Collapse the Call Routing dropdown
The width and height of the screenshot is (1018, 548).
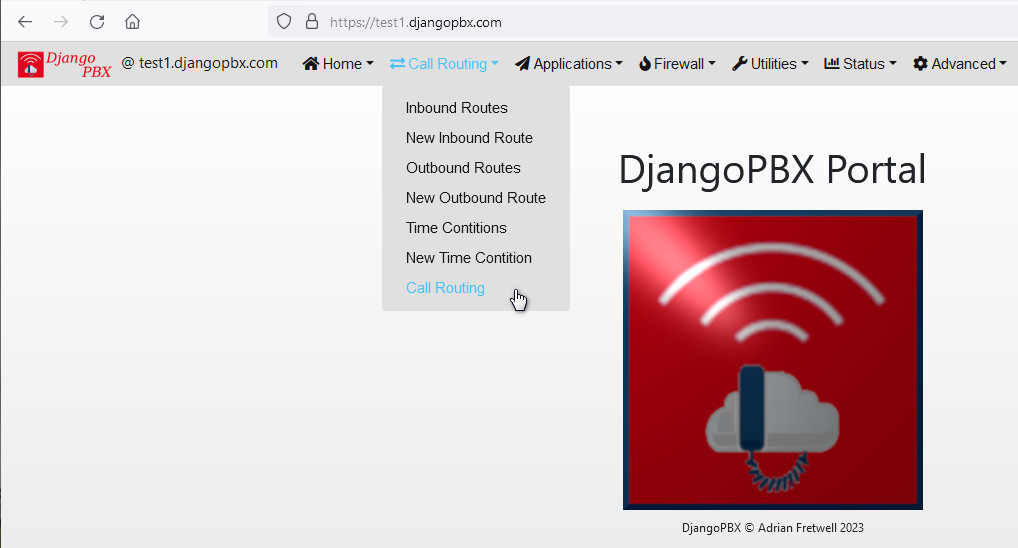(444, 64)
